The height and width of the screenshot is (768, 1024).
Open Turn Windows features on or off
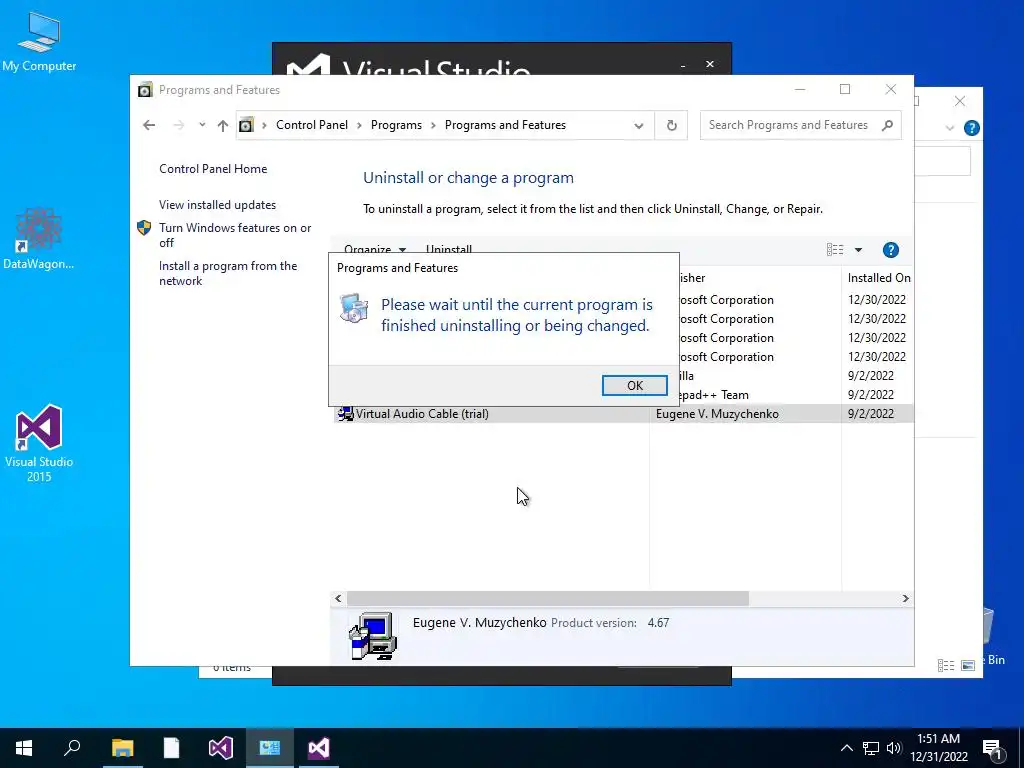(235, 235)
